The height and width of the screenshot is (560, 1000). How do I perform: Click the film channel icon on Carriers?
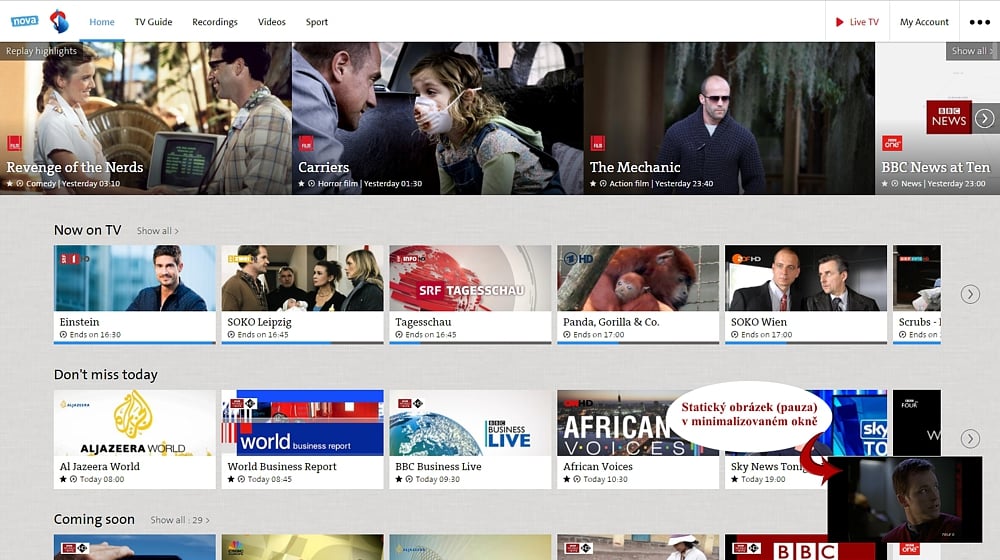pos(306,144)
